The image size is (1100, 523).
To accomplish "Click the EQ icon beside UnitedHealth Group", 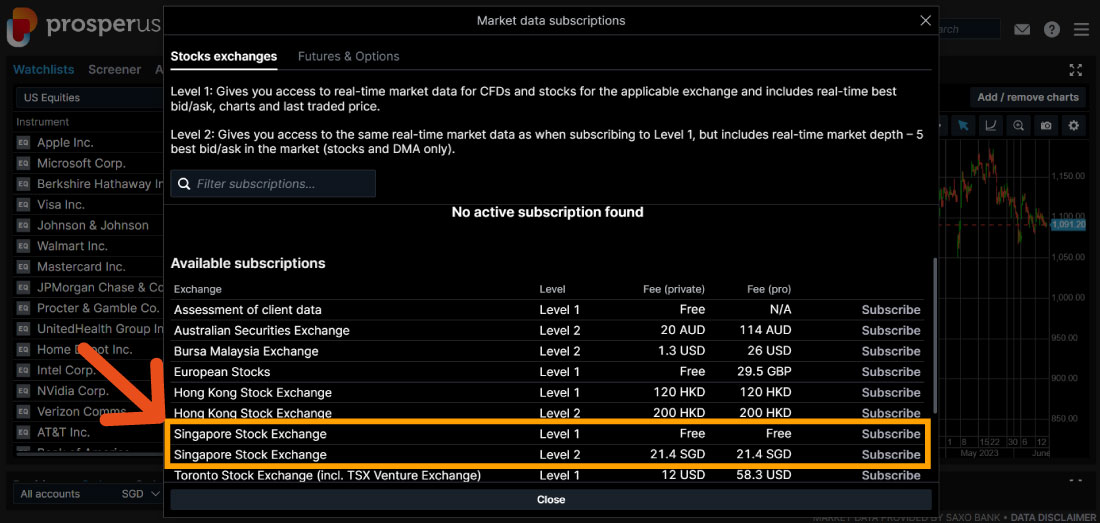I will tap(23, 329).
